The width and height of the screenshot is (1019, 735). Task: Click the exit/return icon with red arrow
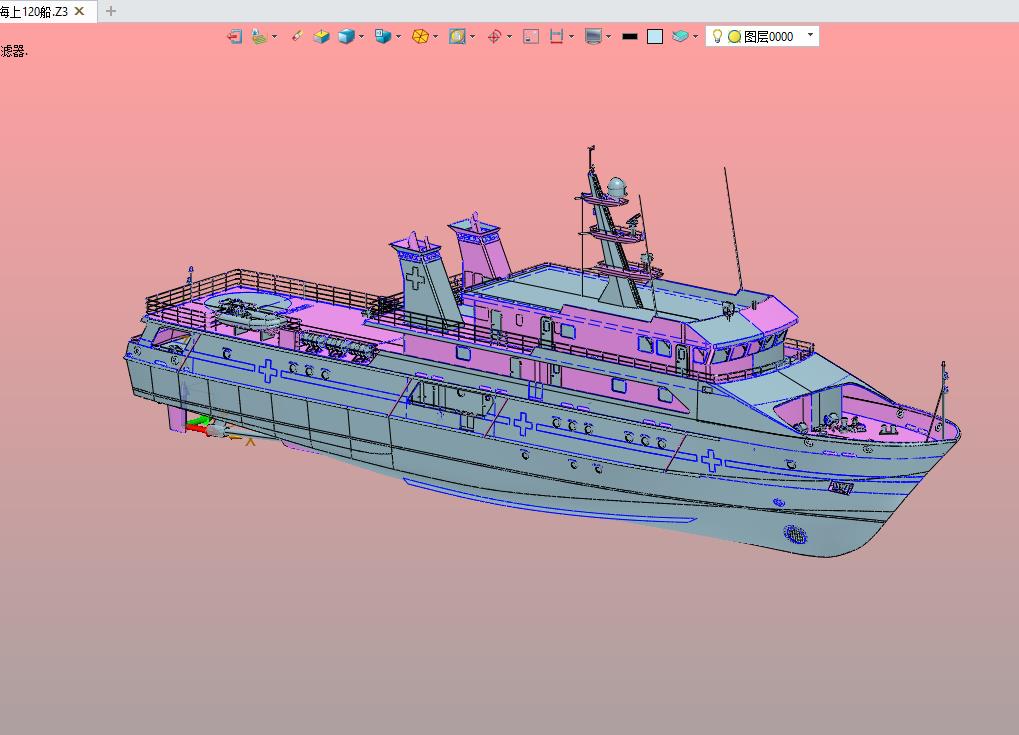pyautogui.click(x=235, y=36)
